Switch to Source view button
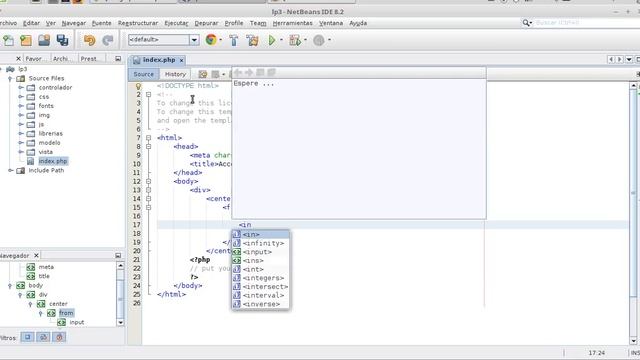This screenshot has height=360, width=640. (x=144, y=74)
